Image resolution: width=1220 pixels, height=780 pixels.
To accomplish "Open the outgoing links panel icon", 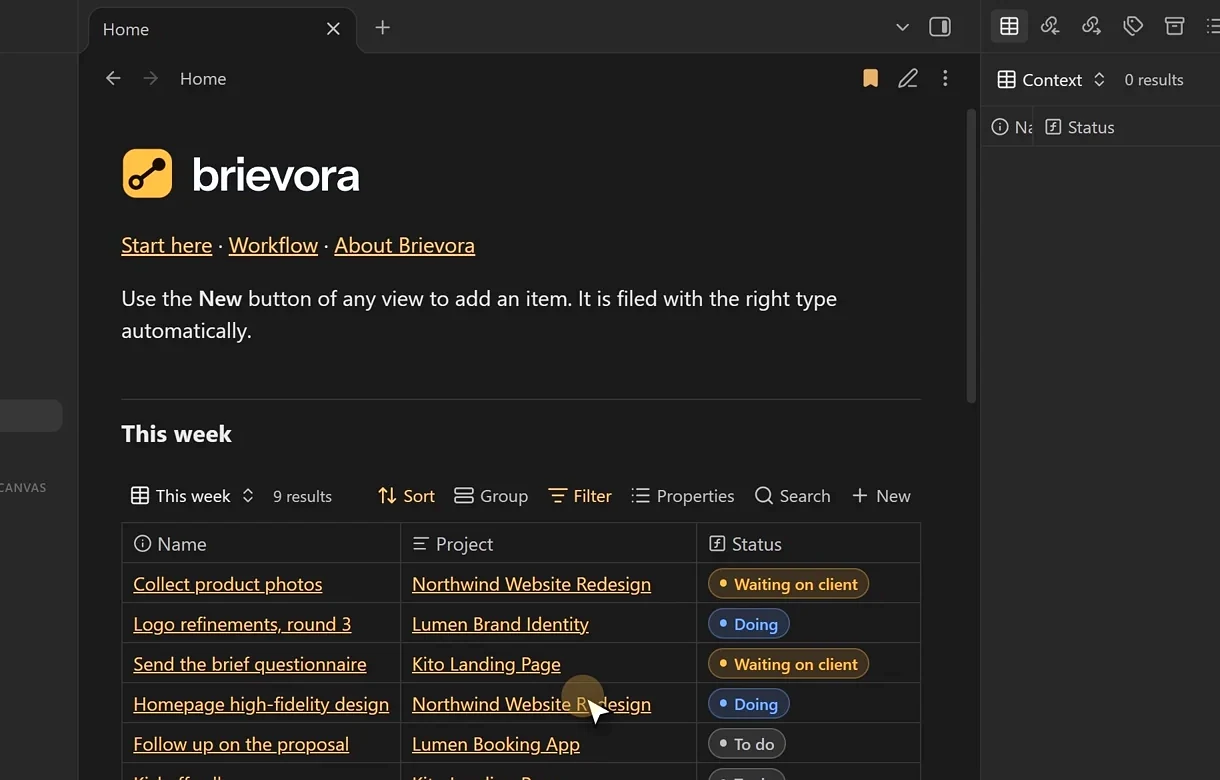I will (x=1091, y=27).
